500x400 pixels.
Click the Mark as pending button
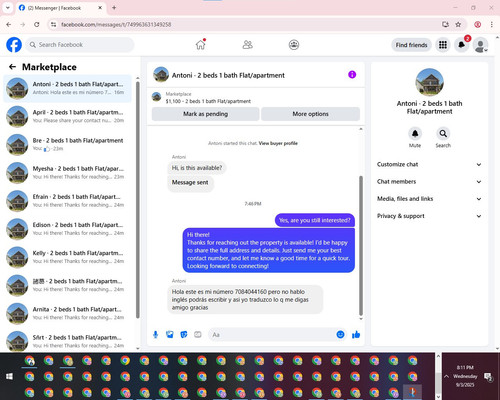pos(205,114)
